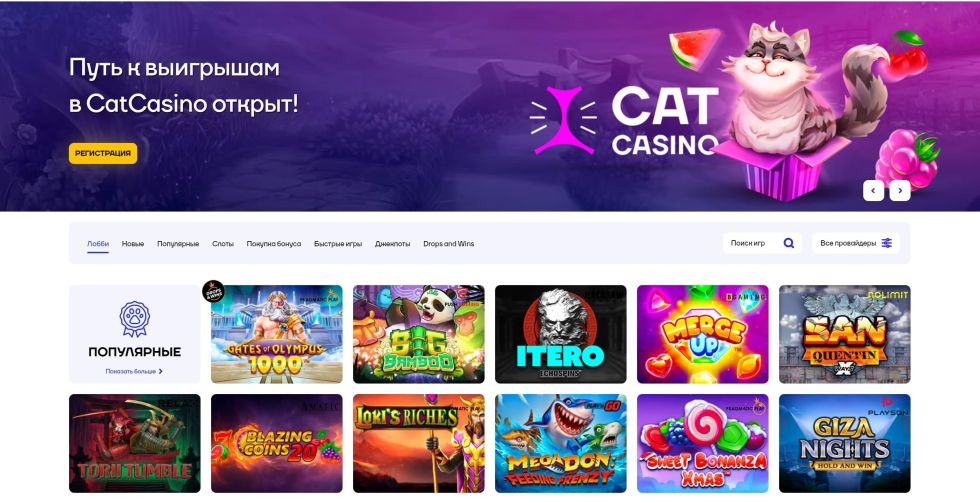Screen dimensions: 980x503
Task: Click the Drops & Wins badge on Gates of Olympus
Action: [213, 291]
